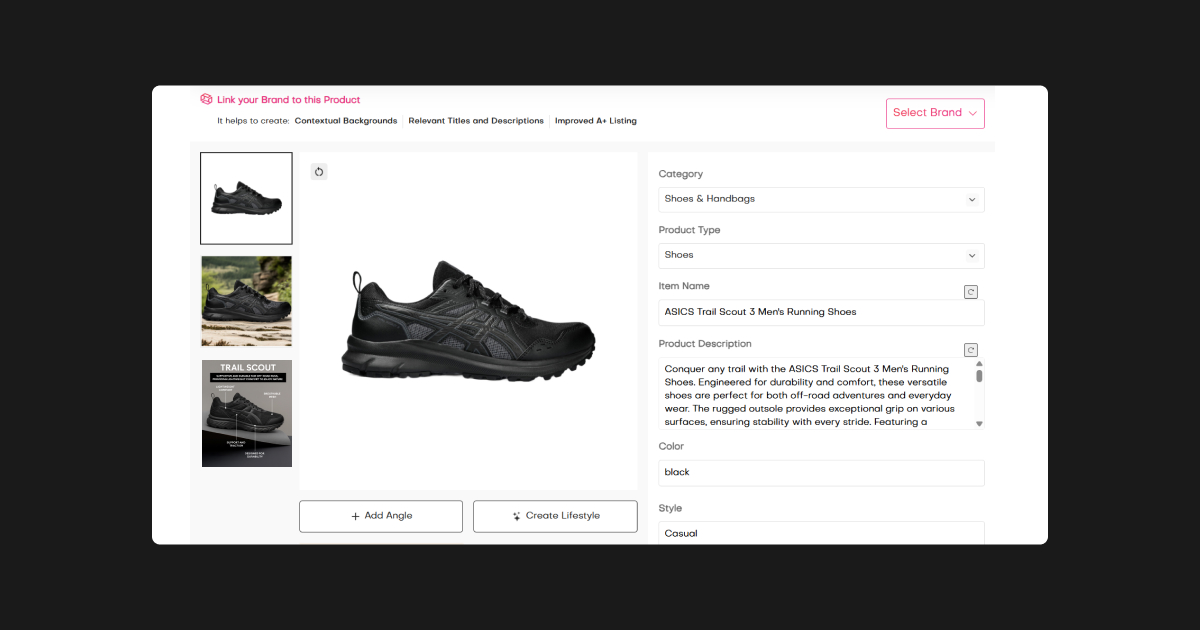
Task: Click the rotate icon above the shoe image
Action: pyautogui.click(x=319, y=172)
